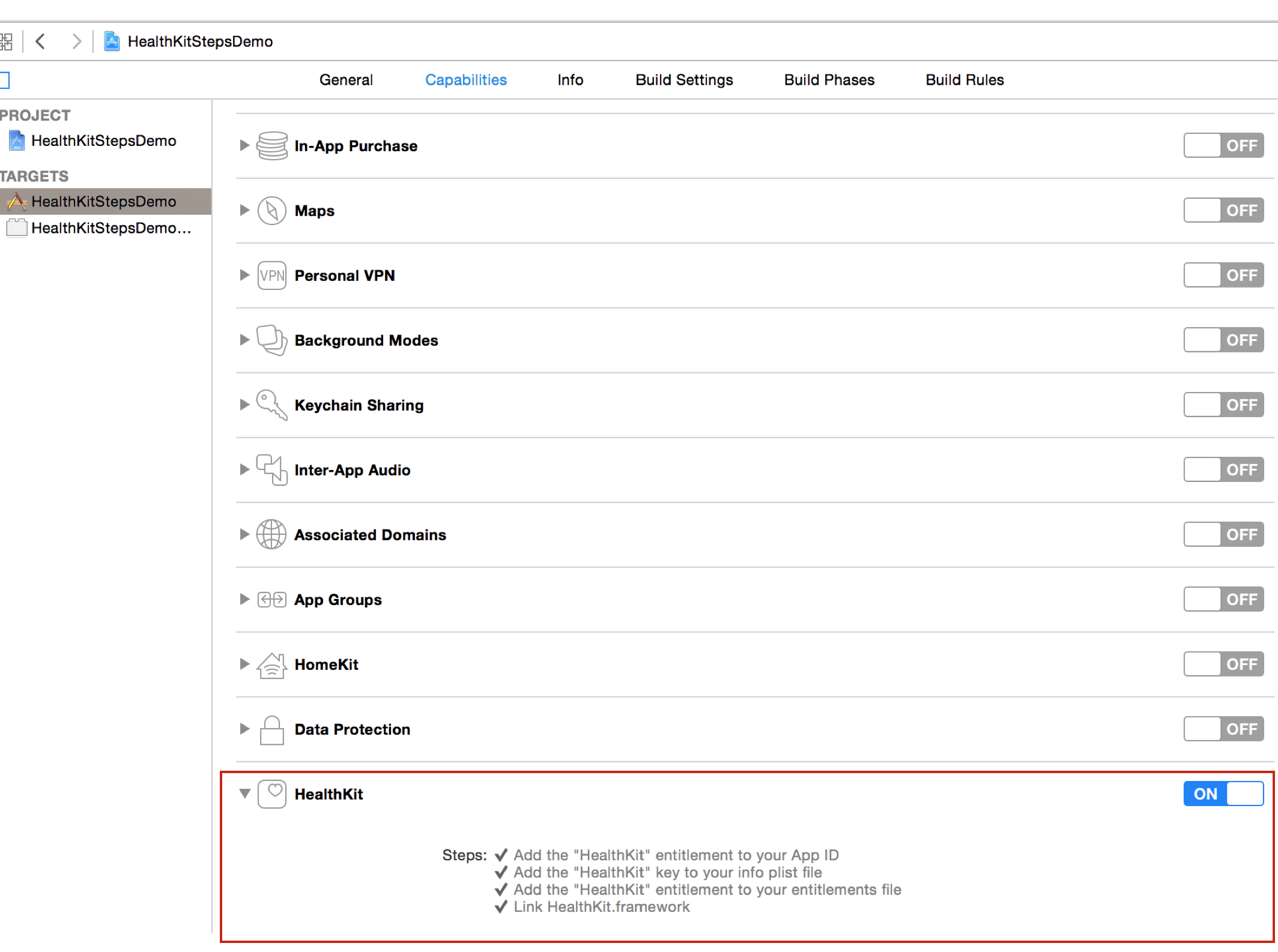The image size is (1278, 952).
Task: Open the Info tab
Action: (x=570, y=80)
